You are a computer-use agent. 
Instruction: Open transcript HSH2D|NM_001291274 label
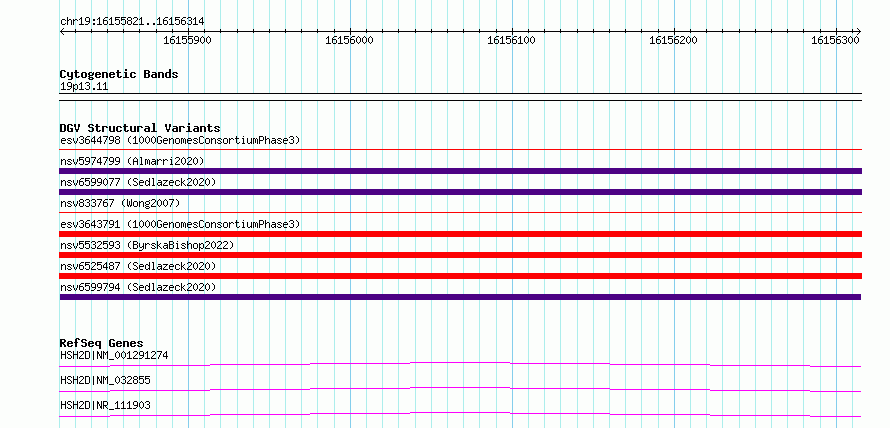click(114, 356)
